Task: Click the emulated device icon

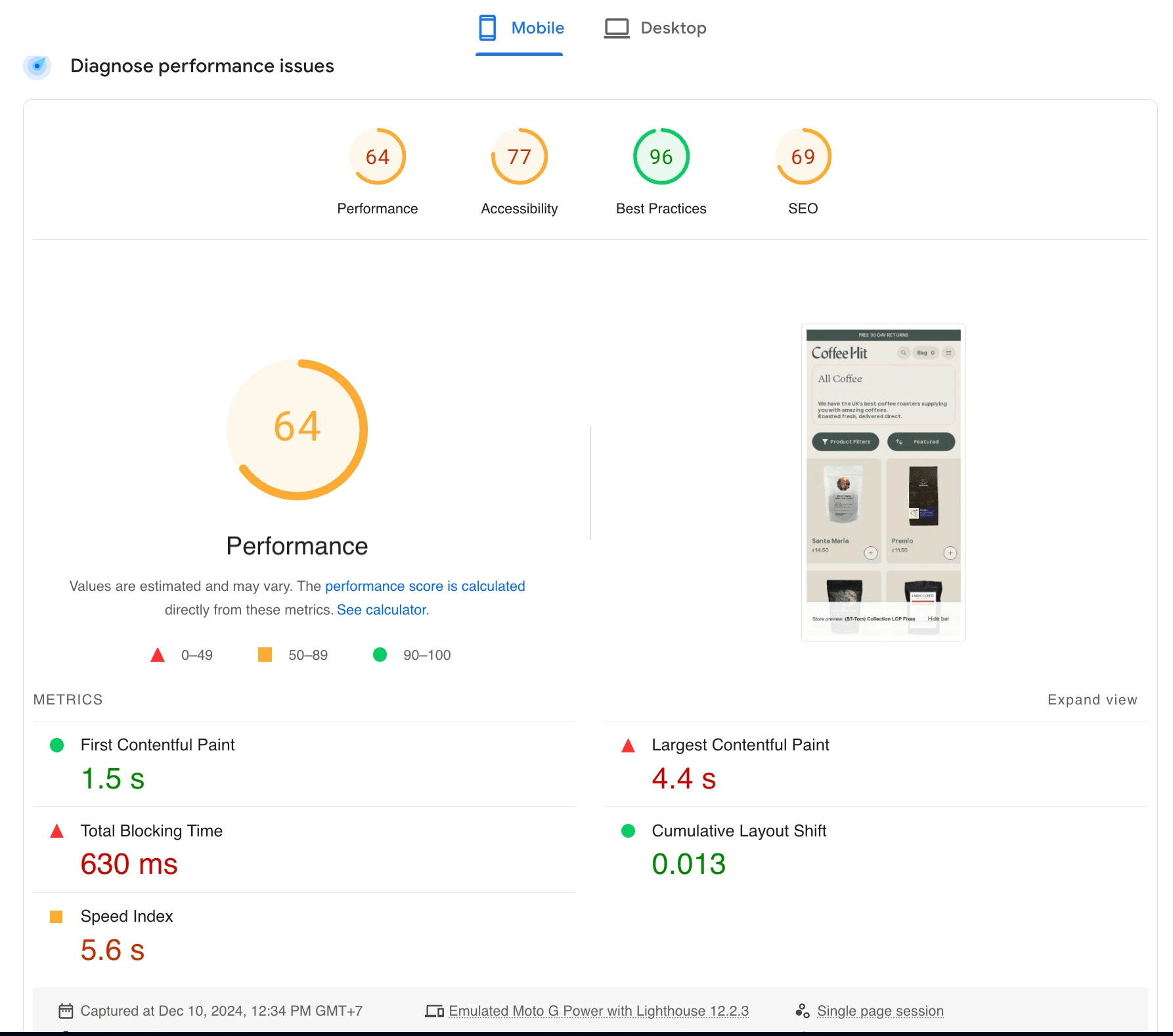Action: [x=434, y=1011]
